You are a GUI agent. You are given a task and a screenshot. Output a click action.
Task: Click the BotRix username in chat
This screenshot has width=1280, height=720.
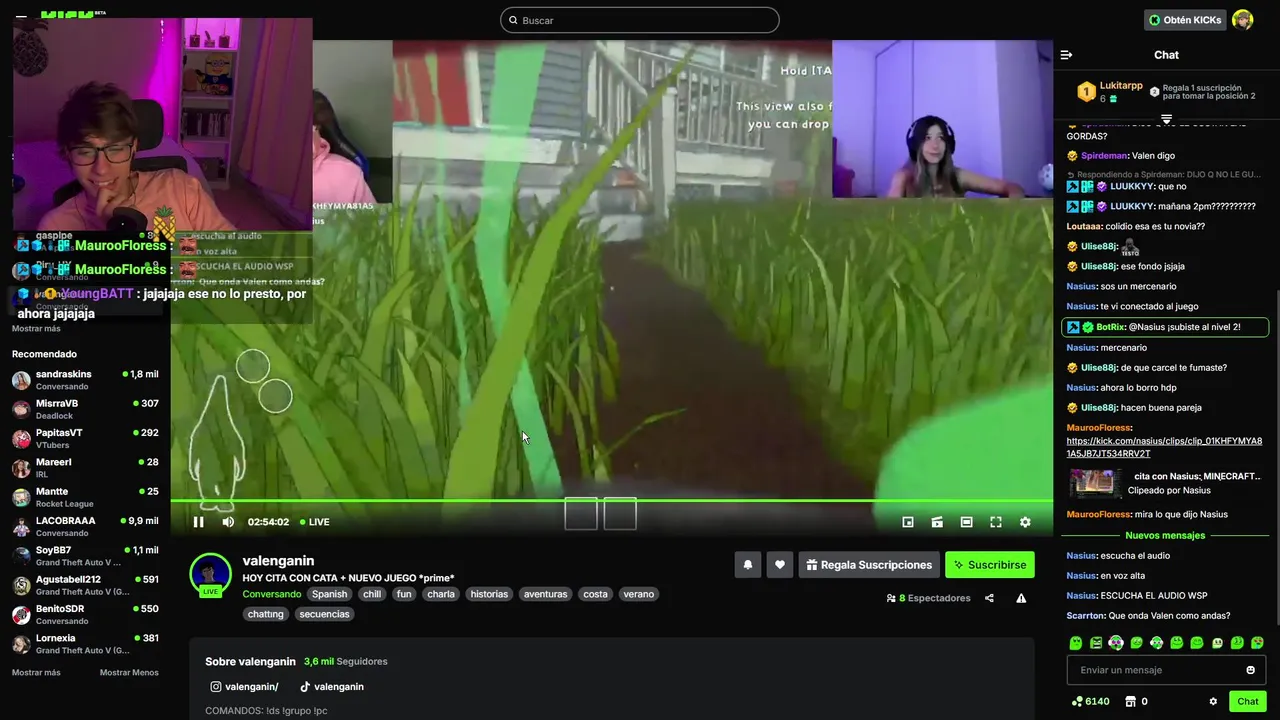tap(1111, 327)
